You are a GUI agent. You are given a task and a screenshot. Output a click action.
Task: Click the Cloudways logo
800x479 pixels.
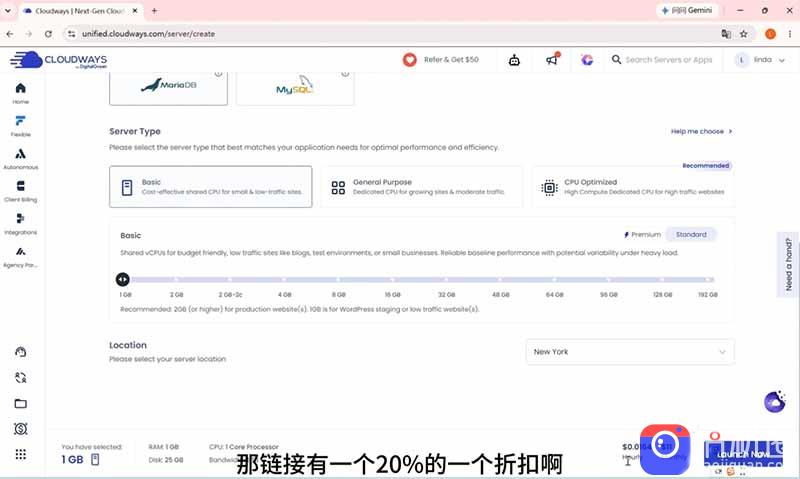[58, 60]
